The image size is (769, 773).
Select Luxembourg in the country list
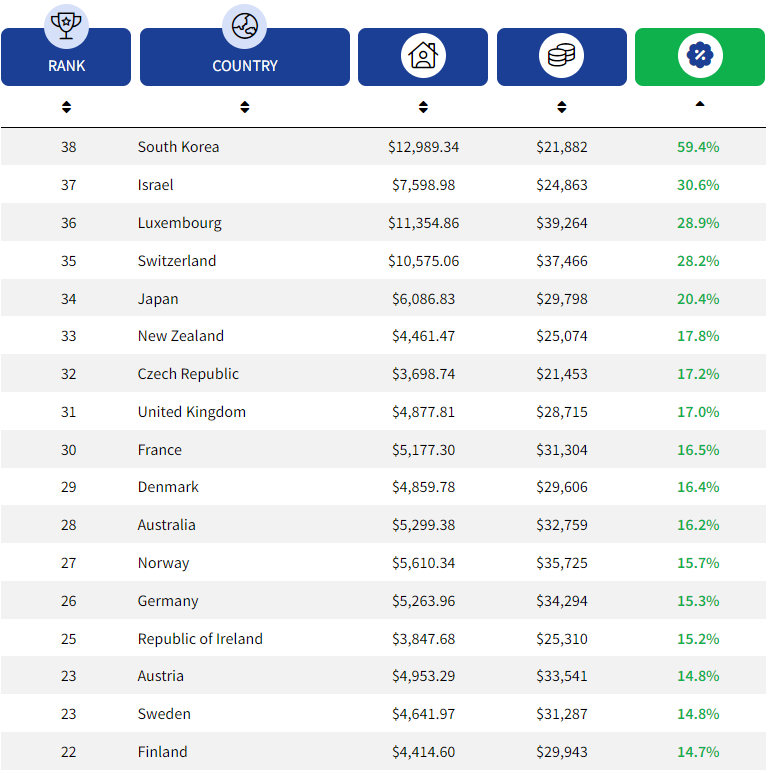[x=179, y=223]
